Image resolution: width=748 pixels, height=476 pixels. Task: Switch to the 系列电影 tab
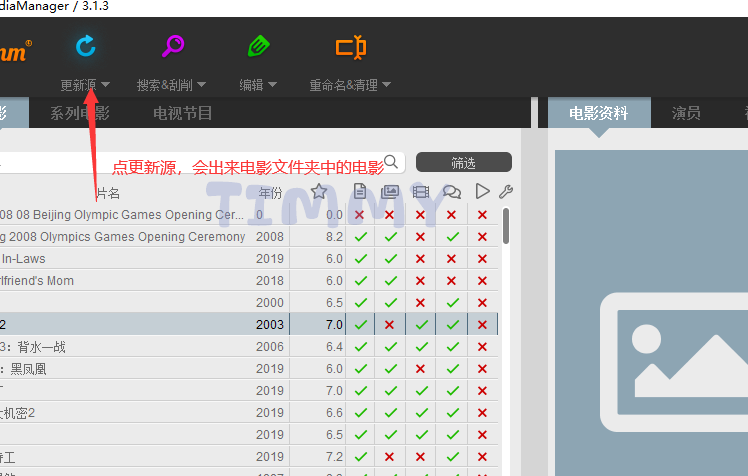click(x=80, y=113)
